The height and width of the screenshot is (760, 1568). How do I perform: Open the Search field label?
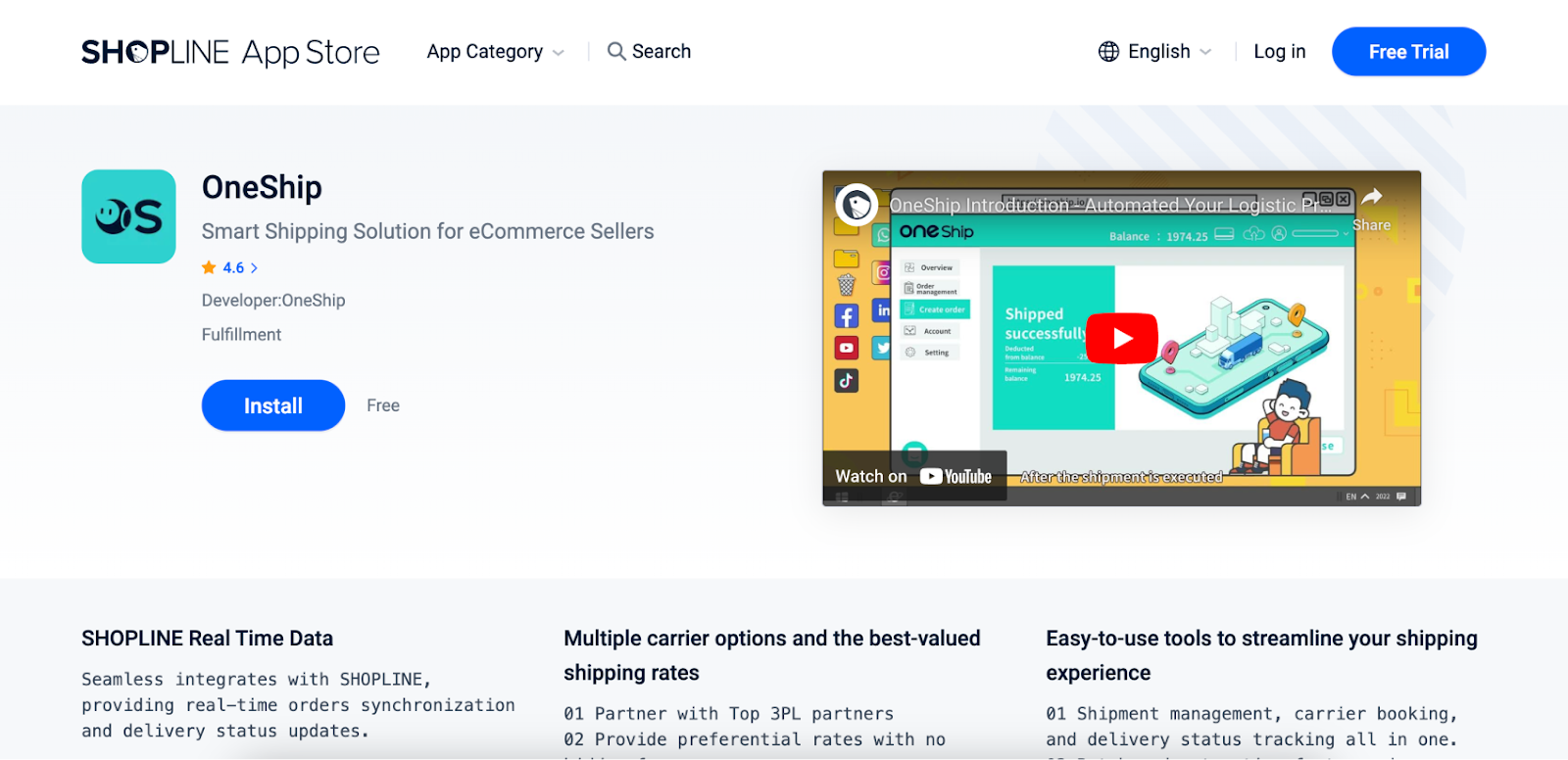pyautogui.click(x=661, y=52)
